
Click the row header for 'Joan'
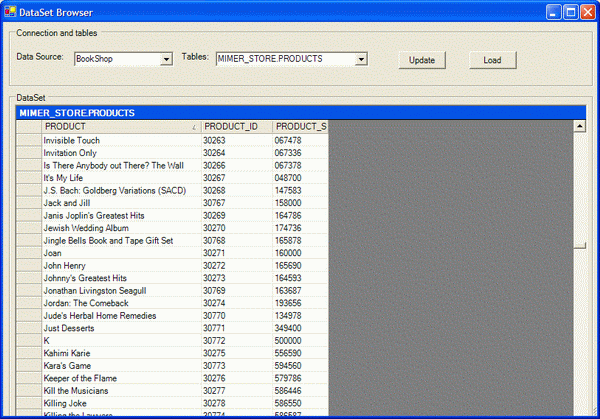pos(29,253)
